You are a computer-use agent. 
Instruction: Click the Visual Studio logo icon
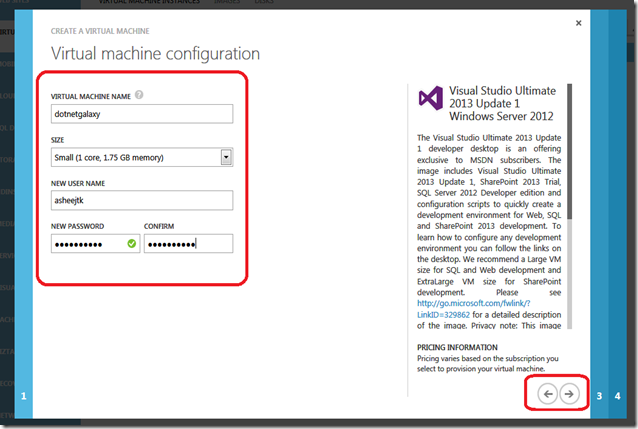click(x=430, y=98)
